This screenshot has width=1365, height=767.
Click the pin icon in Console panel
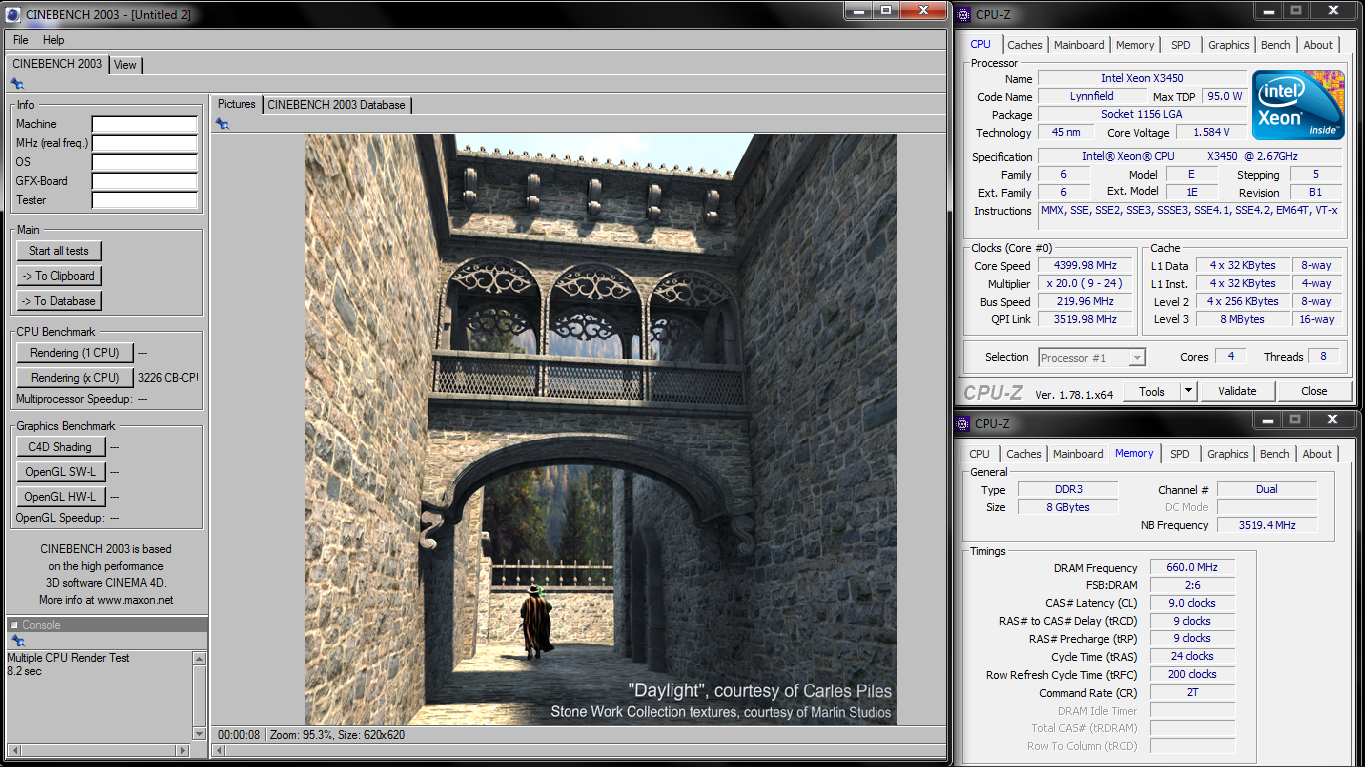tap(17, 640)
